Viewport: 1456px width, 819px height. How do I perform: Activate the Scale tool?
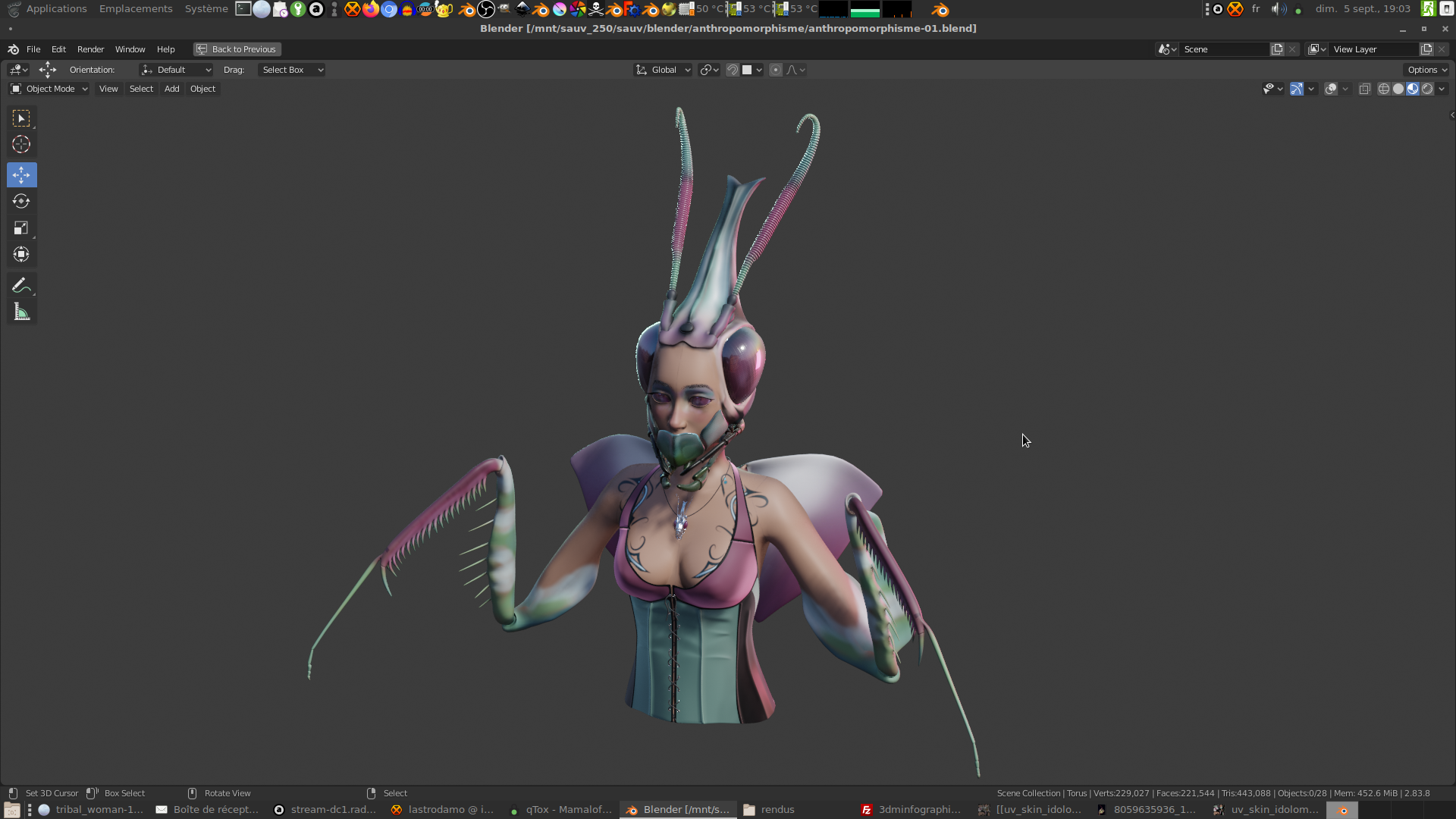coord(21,228)
